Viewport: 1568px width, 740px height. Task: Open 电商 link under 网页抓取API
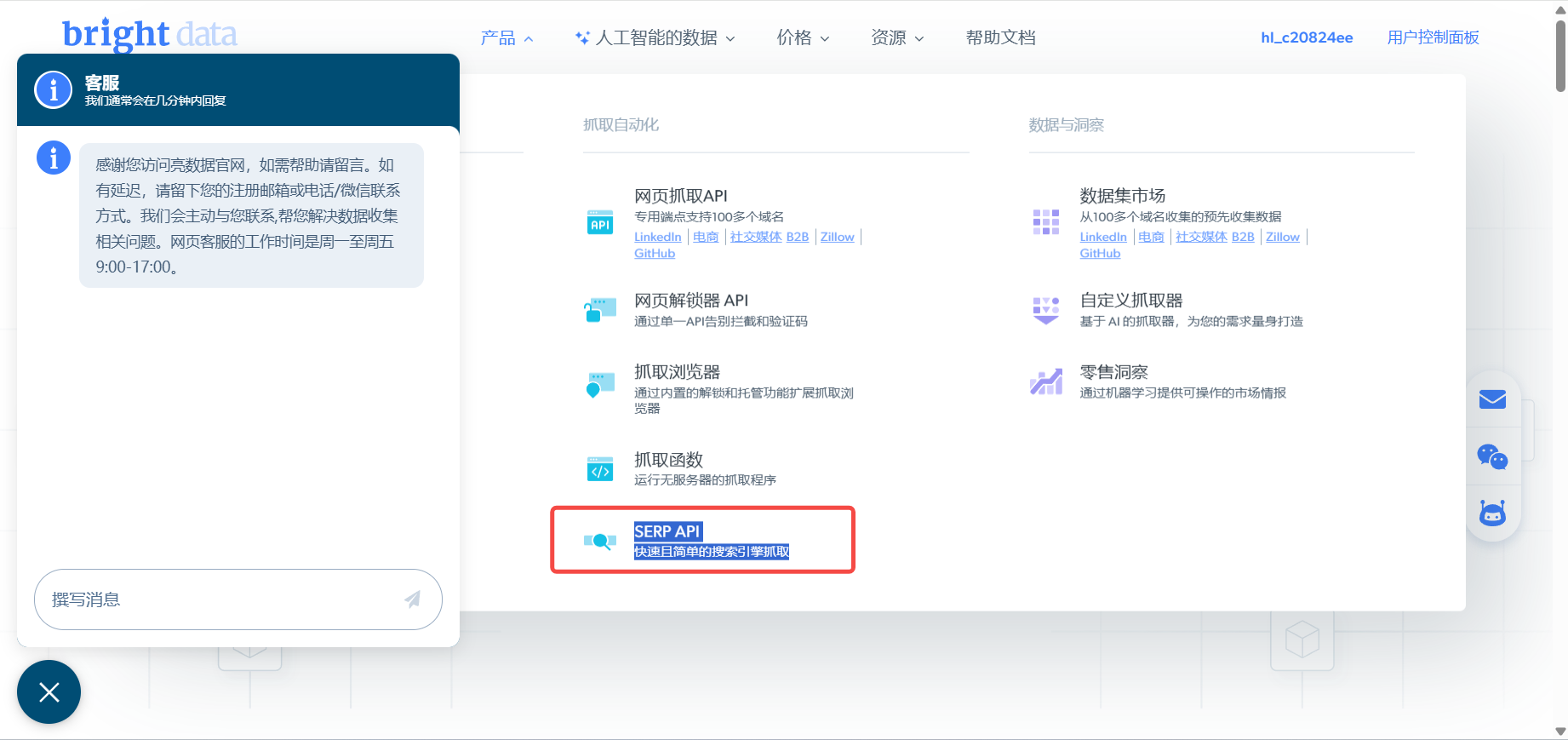pyautogui.click(x=706, y=237)
